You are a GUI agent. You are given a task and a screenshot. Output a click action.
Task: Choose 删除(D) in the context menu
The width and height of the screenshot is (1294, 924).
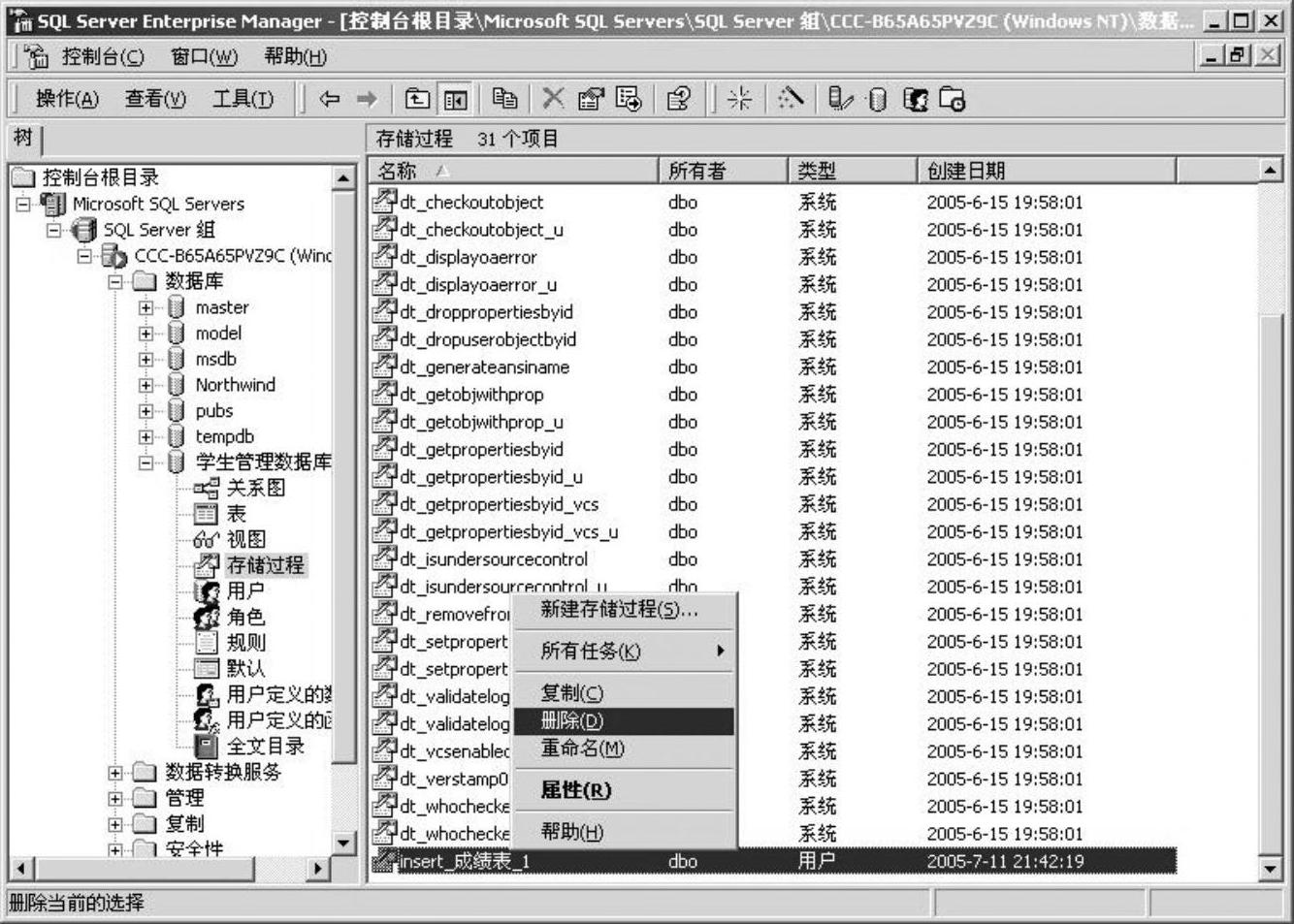coord(623,721)
